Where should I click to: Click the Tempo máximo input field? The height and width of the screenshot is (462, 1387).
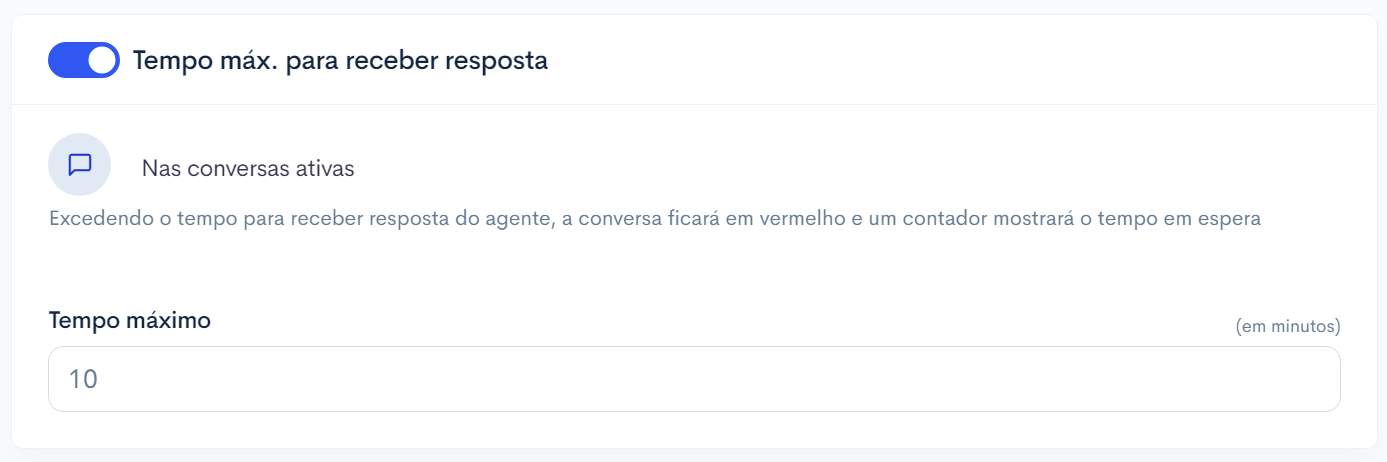click(694, 379)
